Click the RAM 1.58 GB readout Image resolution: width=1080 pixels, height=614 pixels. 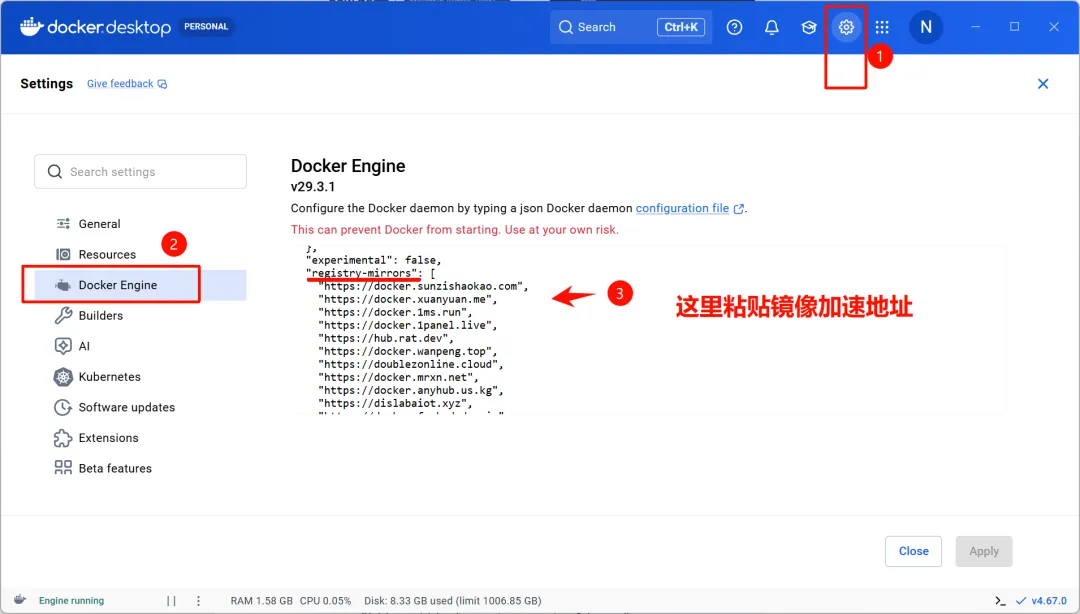261,601
